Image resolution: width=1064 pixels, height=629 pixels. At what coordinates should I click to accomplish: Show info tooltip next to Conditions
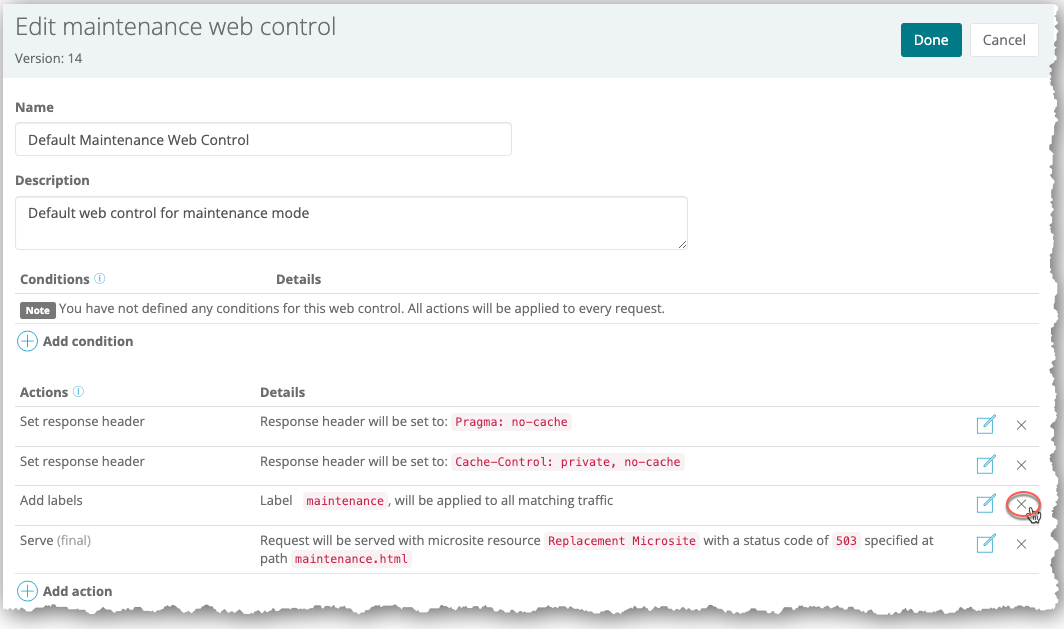click(x=100, y=279)
